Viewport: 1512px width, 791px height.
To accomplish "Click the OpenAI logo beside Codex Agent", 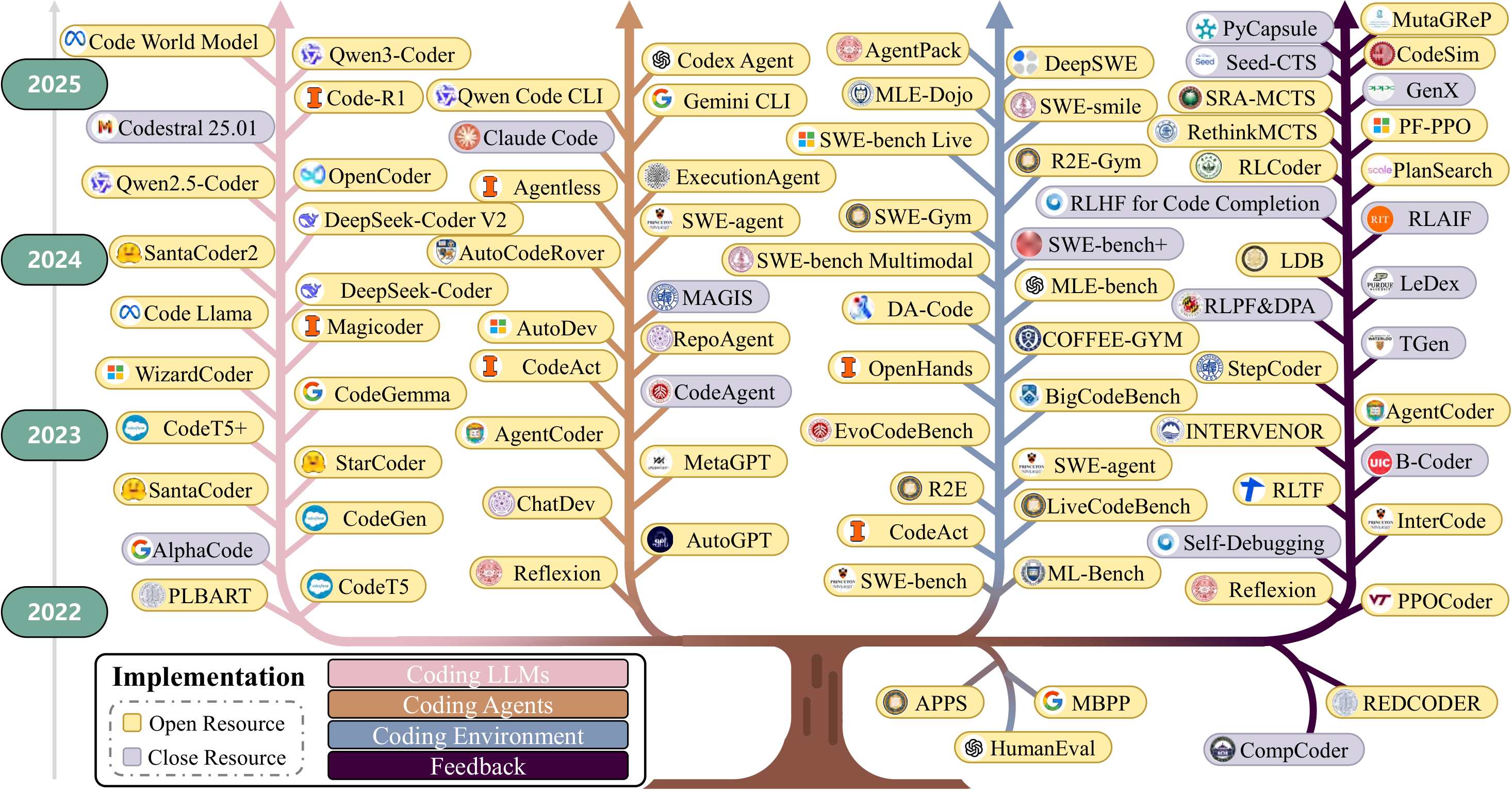I will coord(662,60).
